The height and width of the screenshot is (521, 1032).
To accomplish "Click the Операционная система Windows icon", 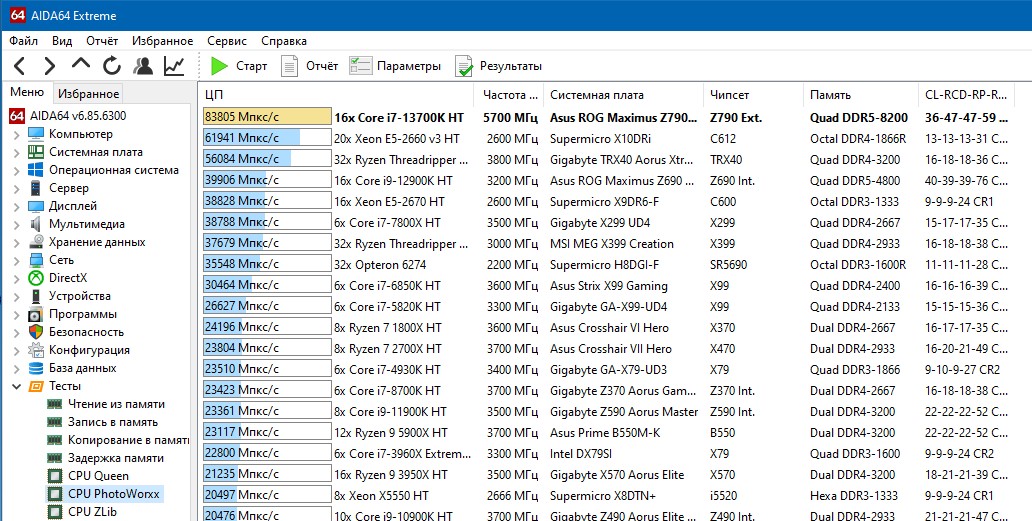I will 36,170.
